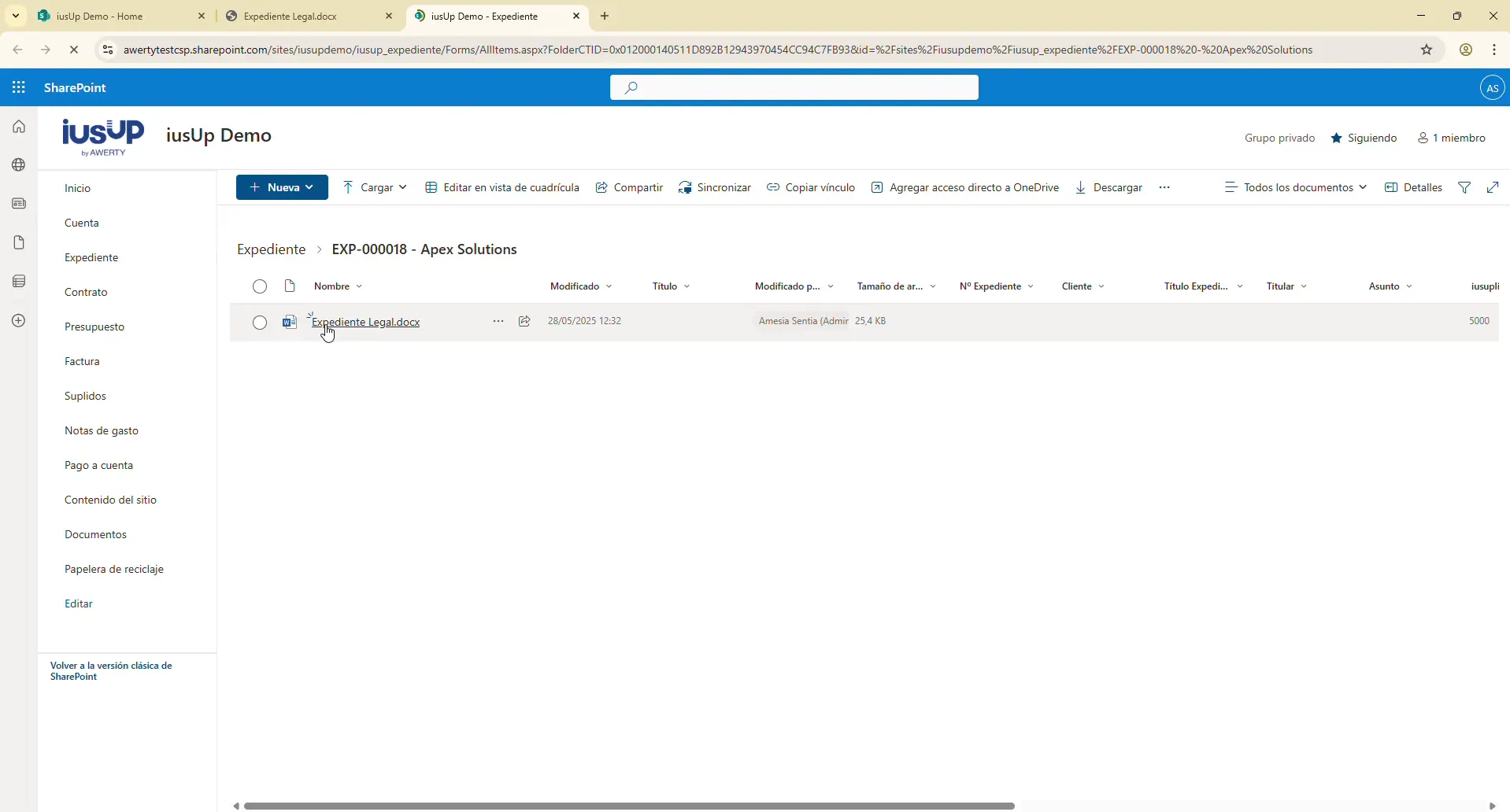Expand content with the full-screen arrow icon
The image size is (1510, 812).
click(1493, 187)
